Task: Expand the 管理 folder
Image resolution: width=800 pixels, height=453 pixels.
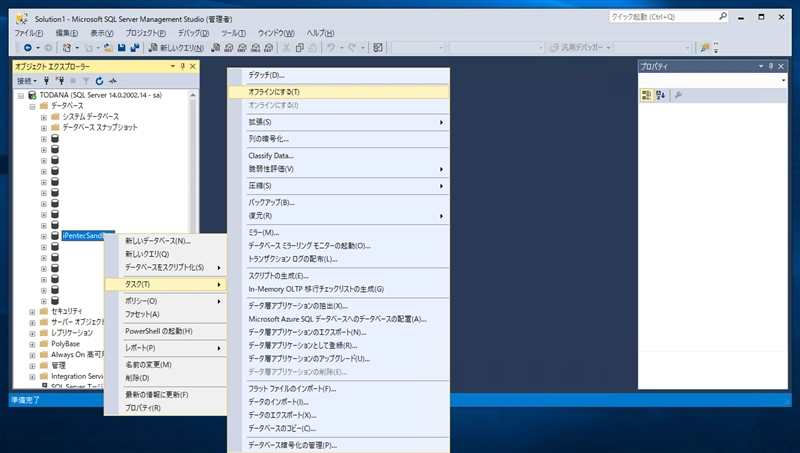Action: click(32, 366)
